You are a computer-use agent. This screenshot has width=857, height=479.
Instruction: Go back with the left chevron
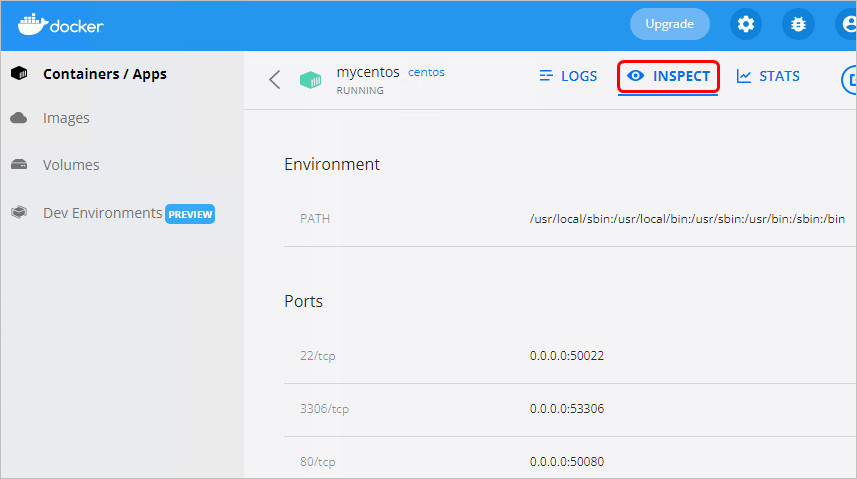point(274,79)
